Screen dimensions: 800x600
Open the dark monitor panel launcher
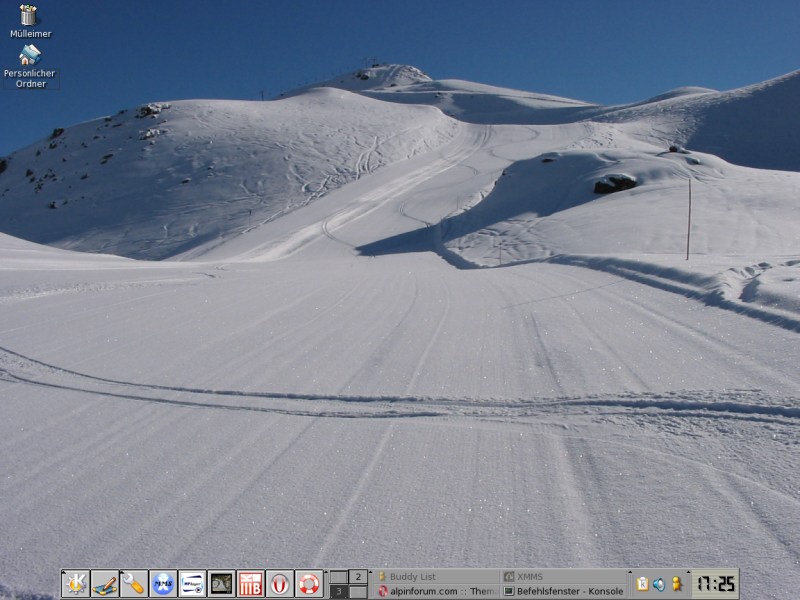pyautogui.click(x=221, y=583)
